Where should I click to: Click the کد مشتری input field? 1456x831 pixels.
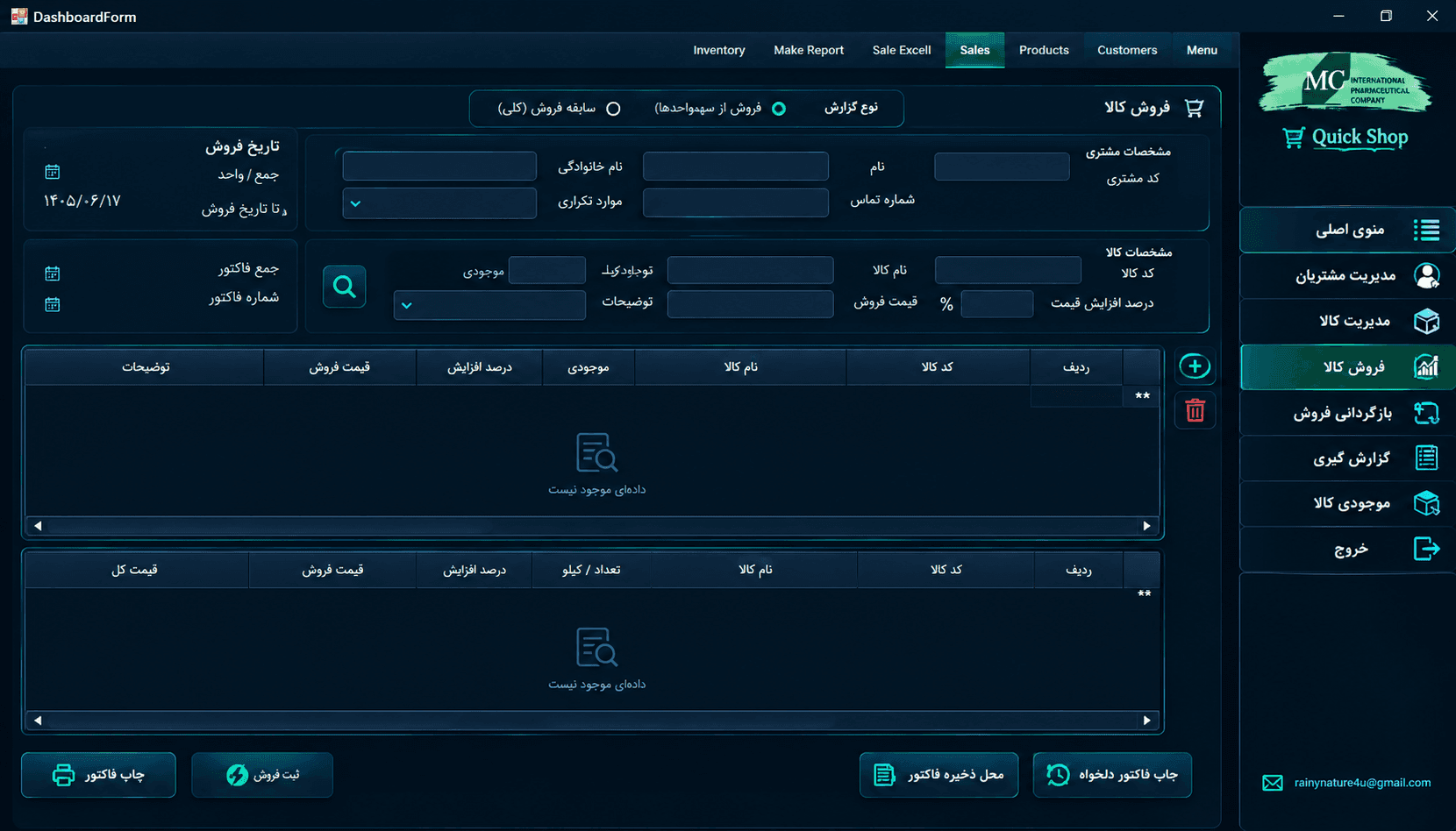click(x=1002, y=167)
